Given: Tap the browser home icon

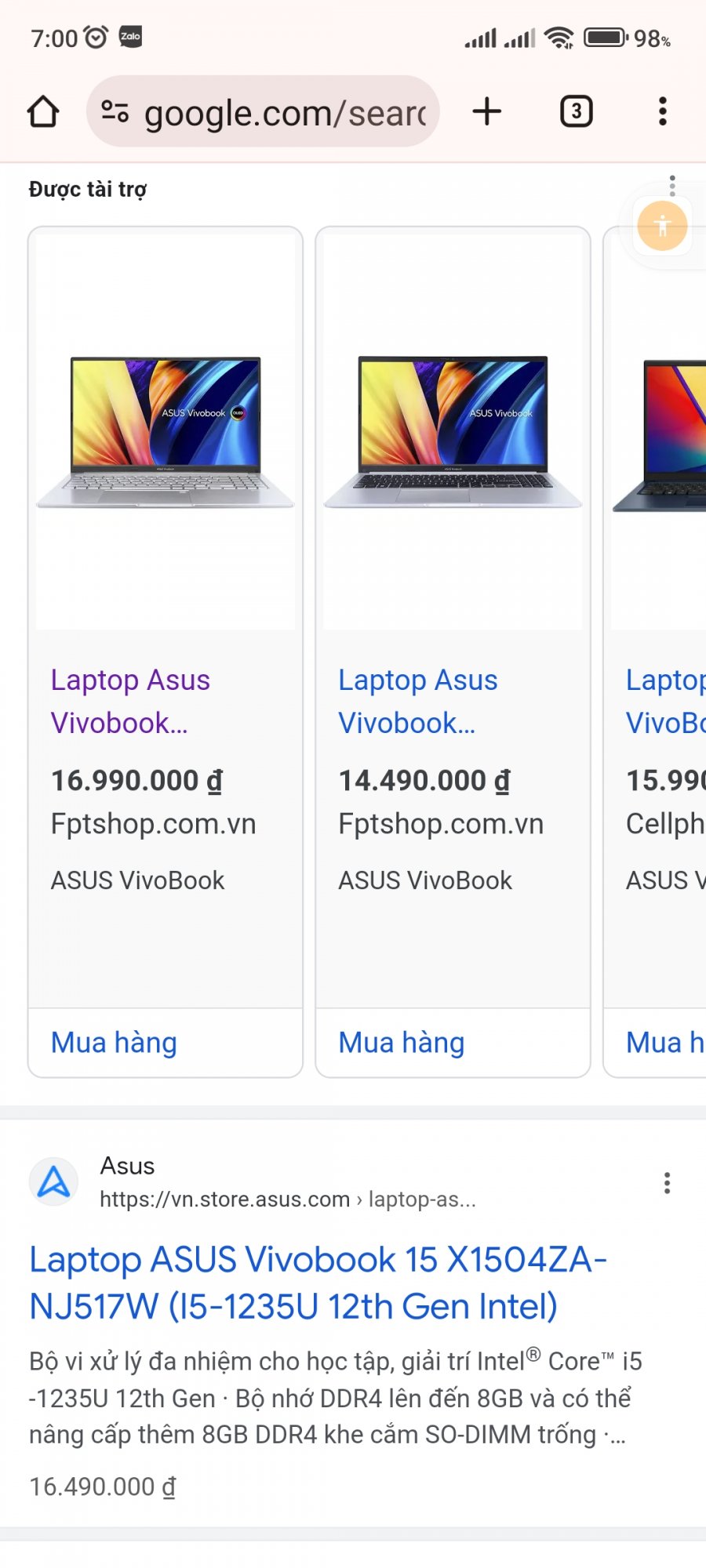Looking at the screenshot, I should coord(43,112).
